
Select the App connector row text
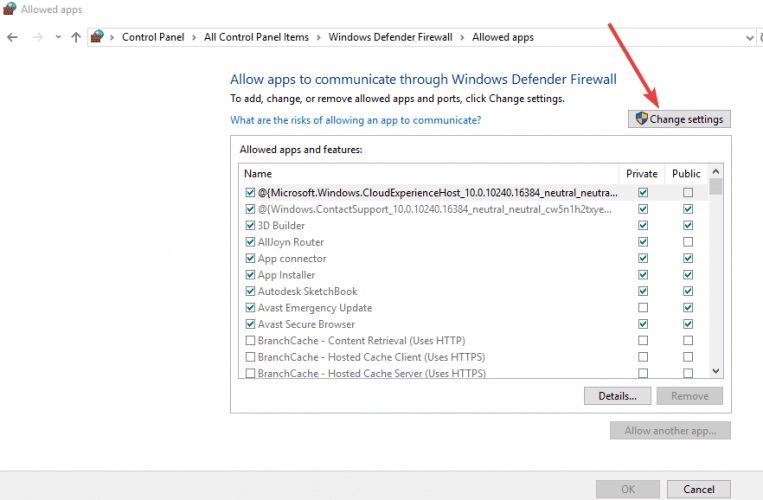tap(292, 259)
